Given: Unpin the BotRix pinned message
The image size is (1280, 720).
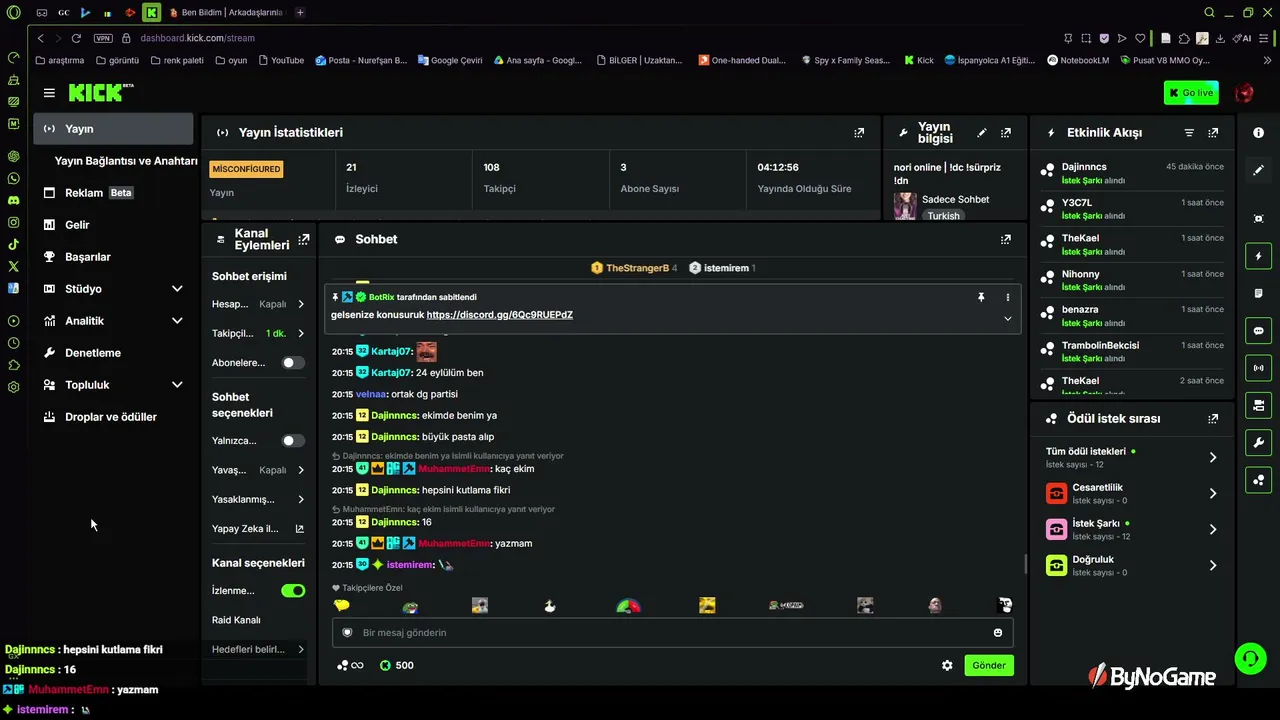Looking at the screenshot, I should click(981, 297).
